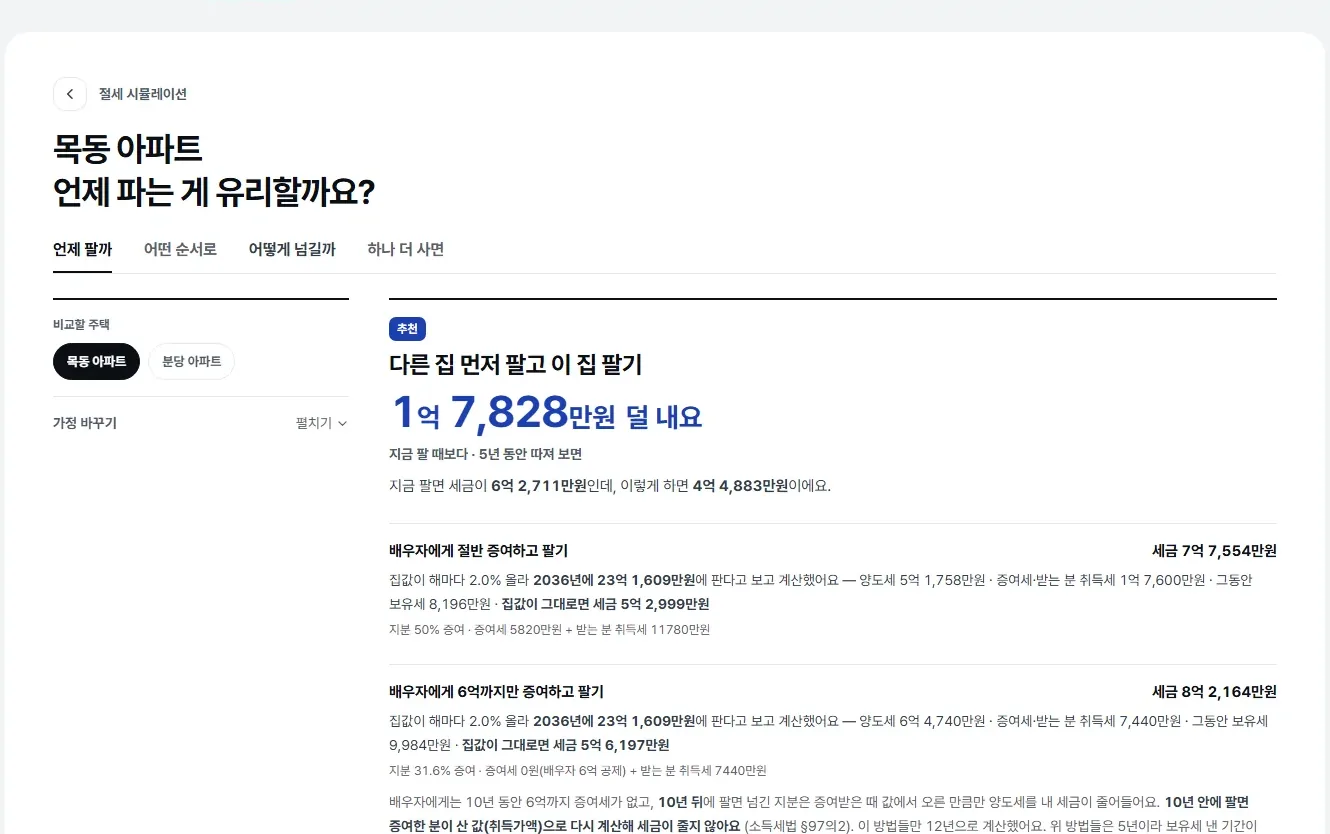Click the 세금 7억 7,554만원 value

(1214, 551)
